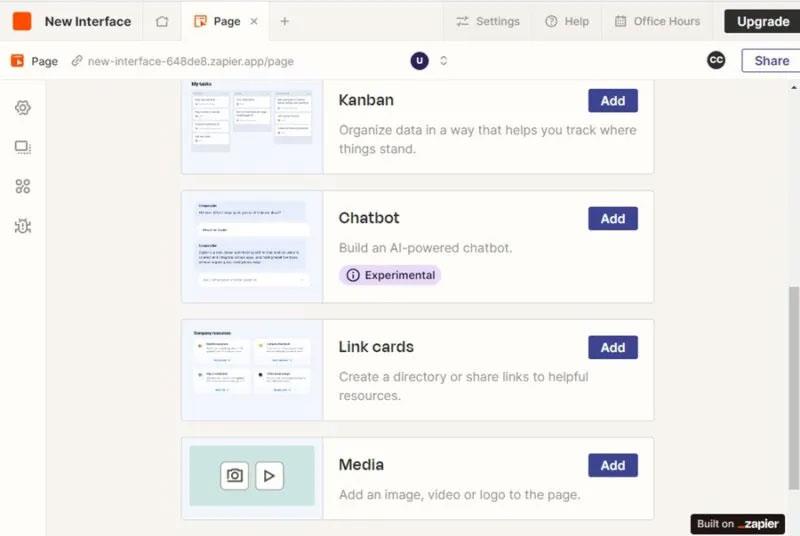Add the Kanban component
Screen dimensions: 800x536
click(613, 100)
